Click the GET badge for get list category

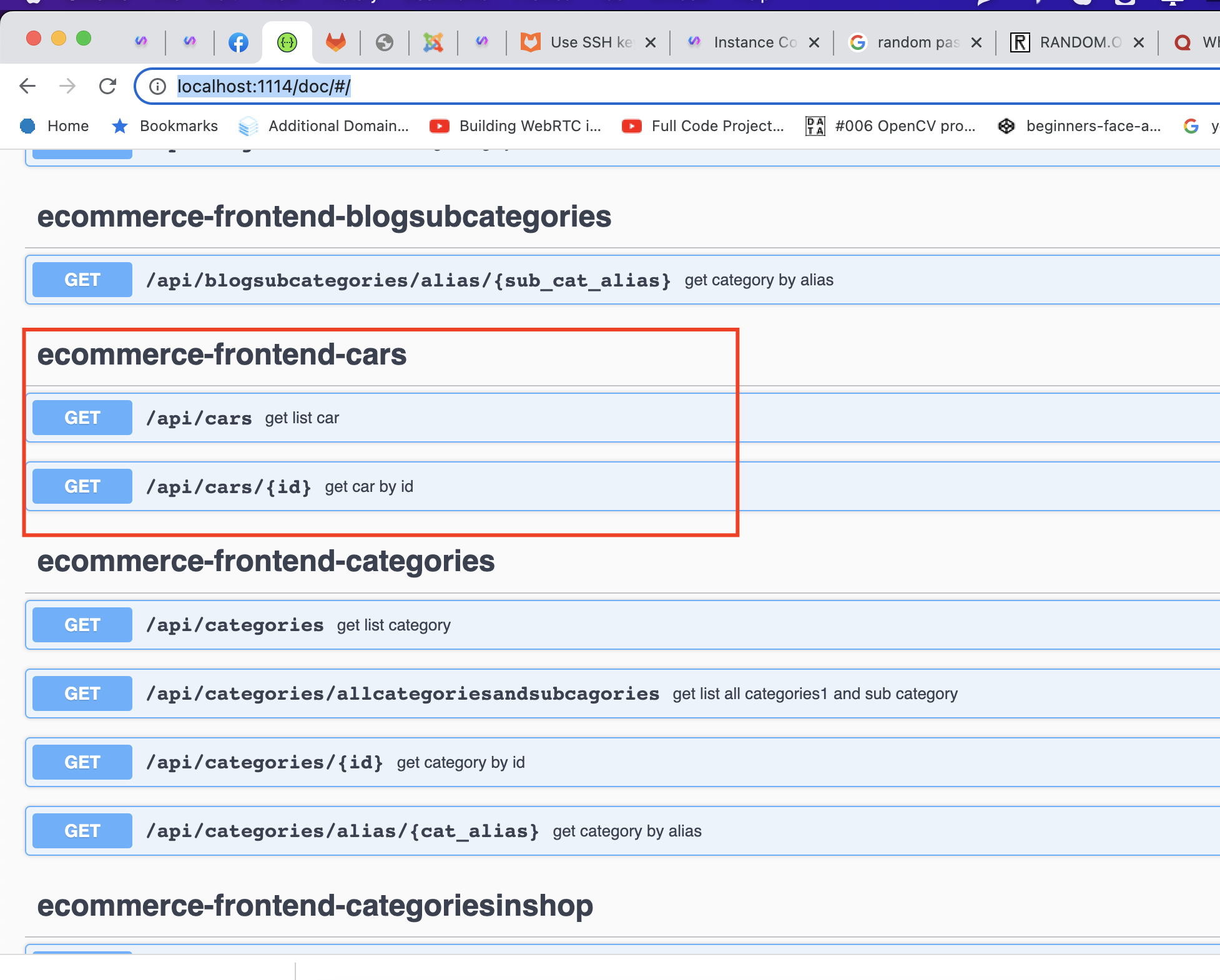pyautogui.click(x=82, y=625)
